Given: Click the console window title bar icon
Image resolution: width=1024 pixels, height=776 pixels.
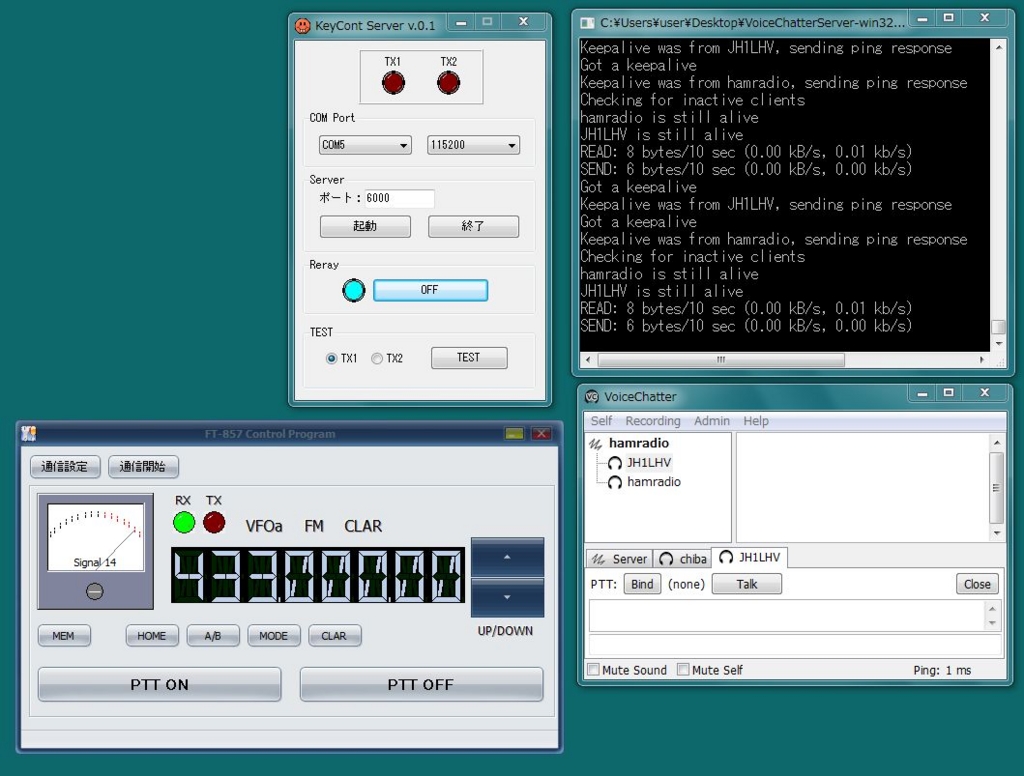Looking at the screenshot, I should 588,23.
